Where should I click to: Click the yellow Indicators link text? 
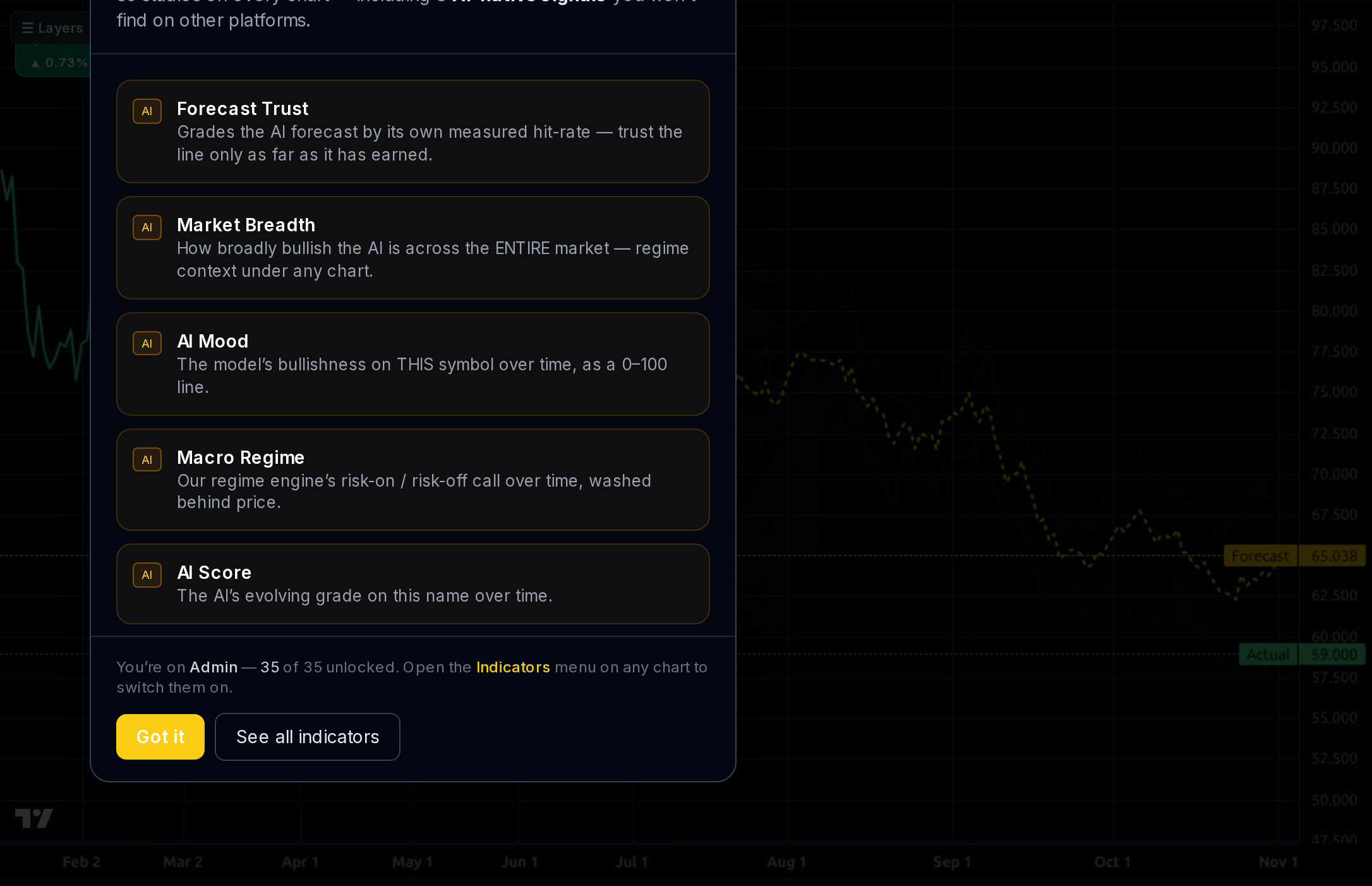(x=513, y=667)
